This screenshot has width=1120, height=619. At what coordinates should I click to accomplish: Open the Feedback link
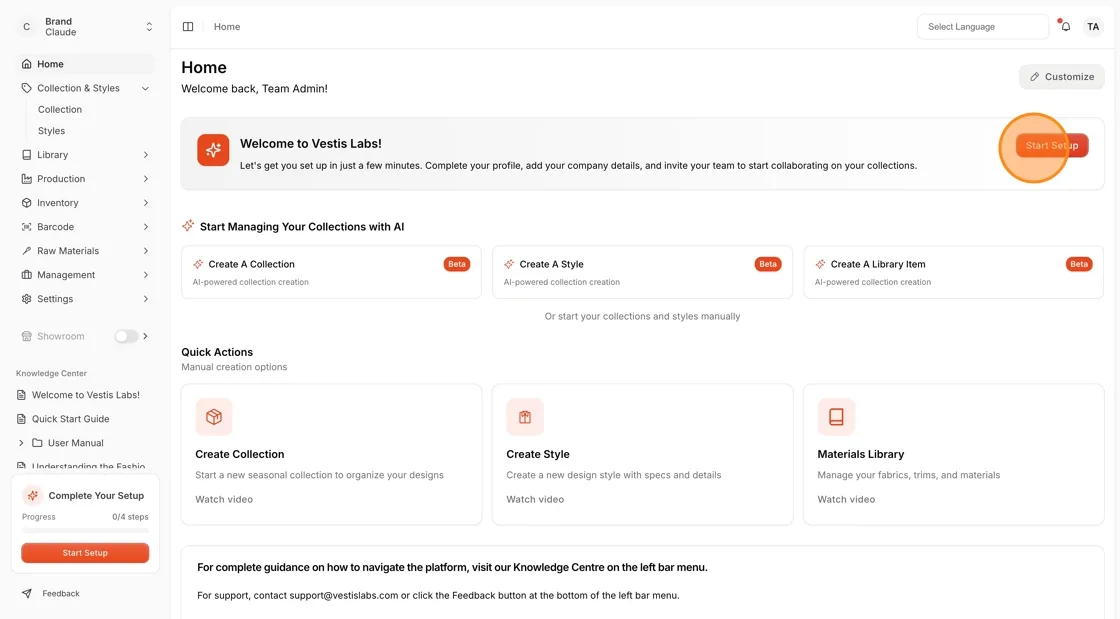tap(61, 594)
